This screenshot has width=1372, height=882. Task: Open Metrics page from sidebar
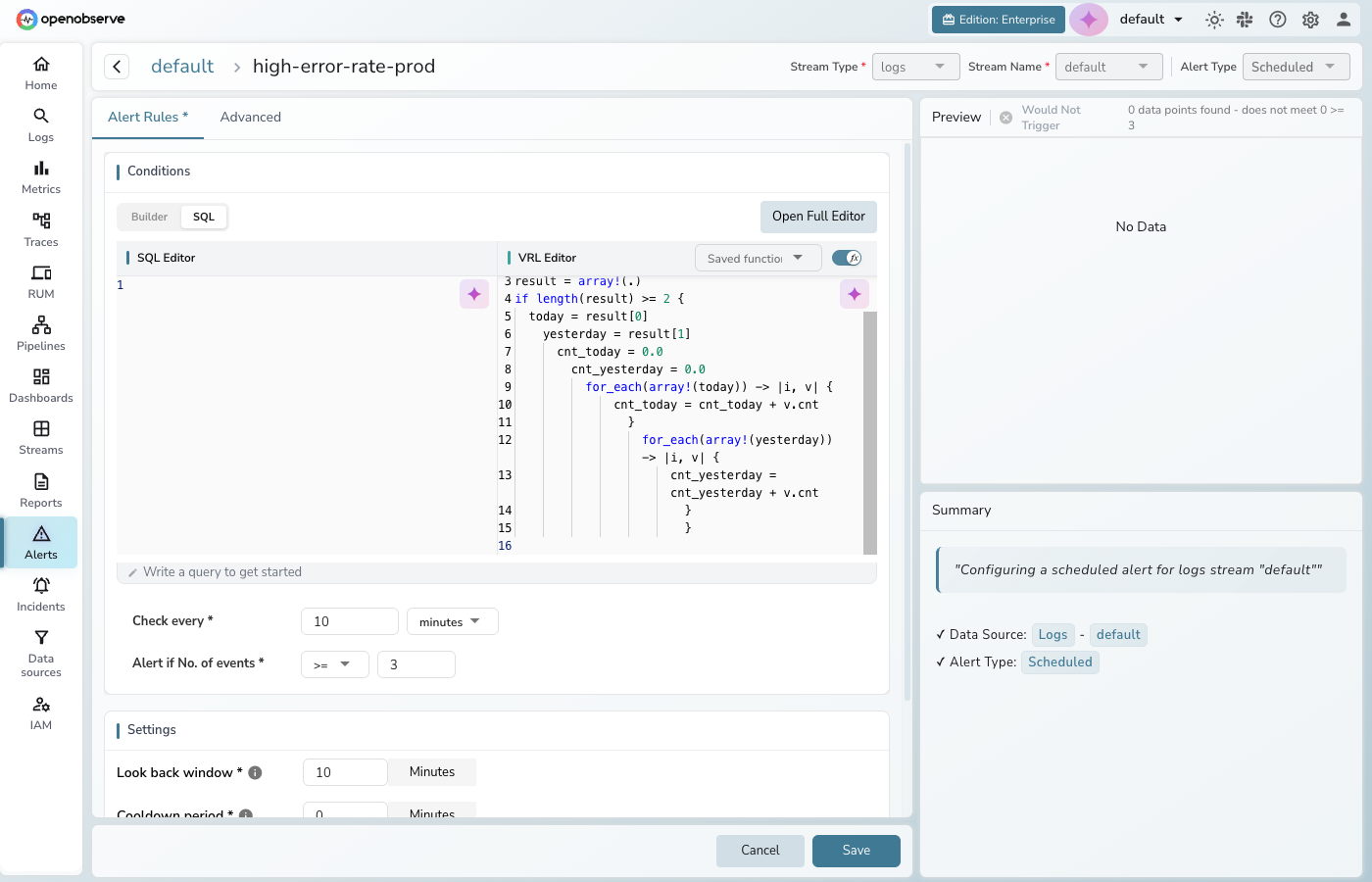pos(41,177)
